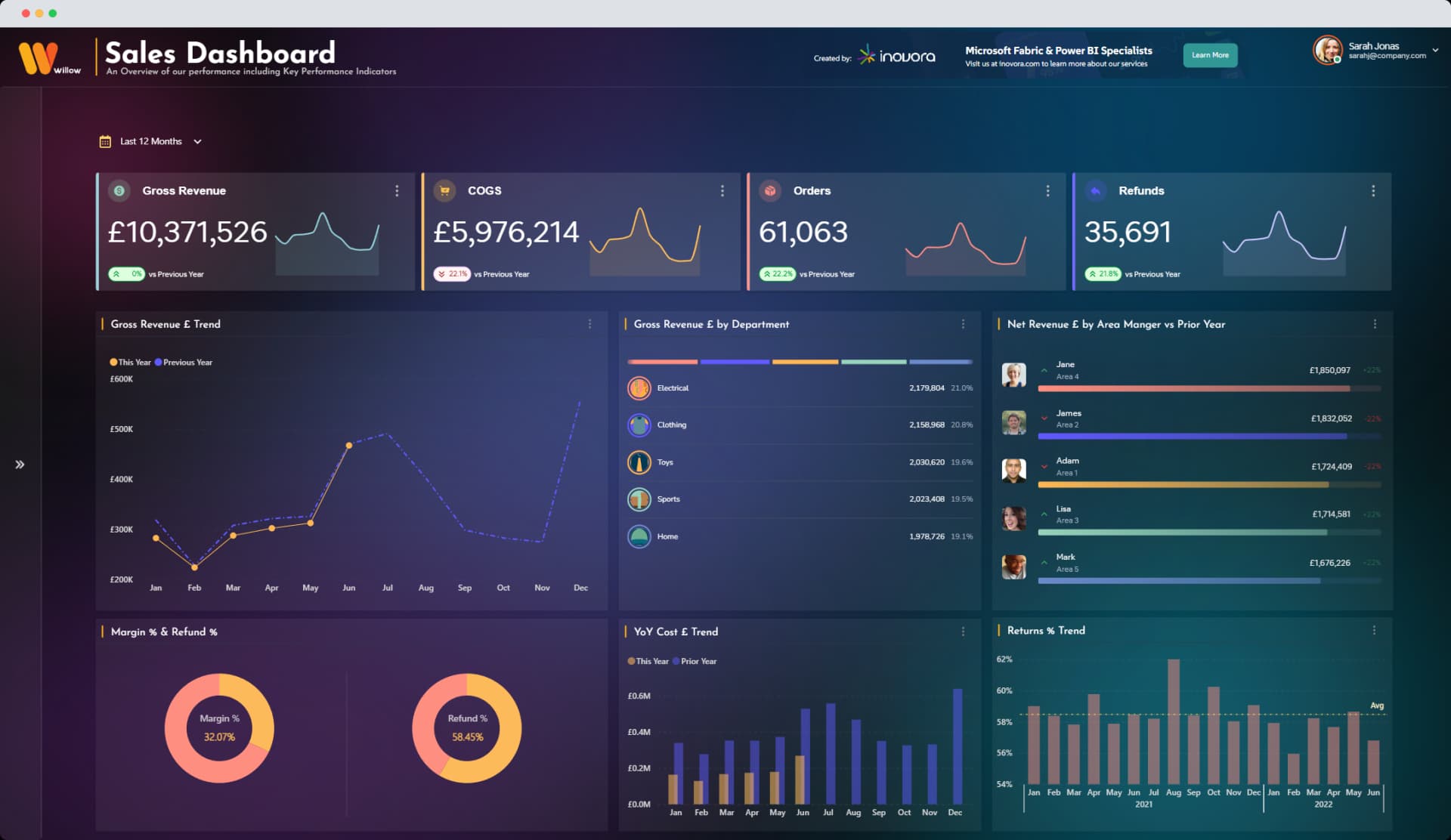Viewport: 1451px width, 840px height.
Task: Select the Electrical department icon
Action: click(x=641, y=388)
